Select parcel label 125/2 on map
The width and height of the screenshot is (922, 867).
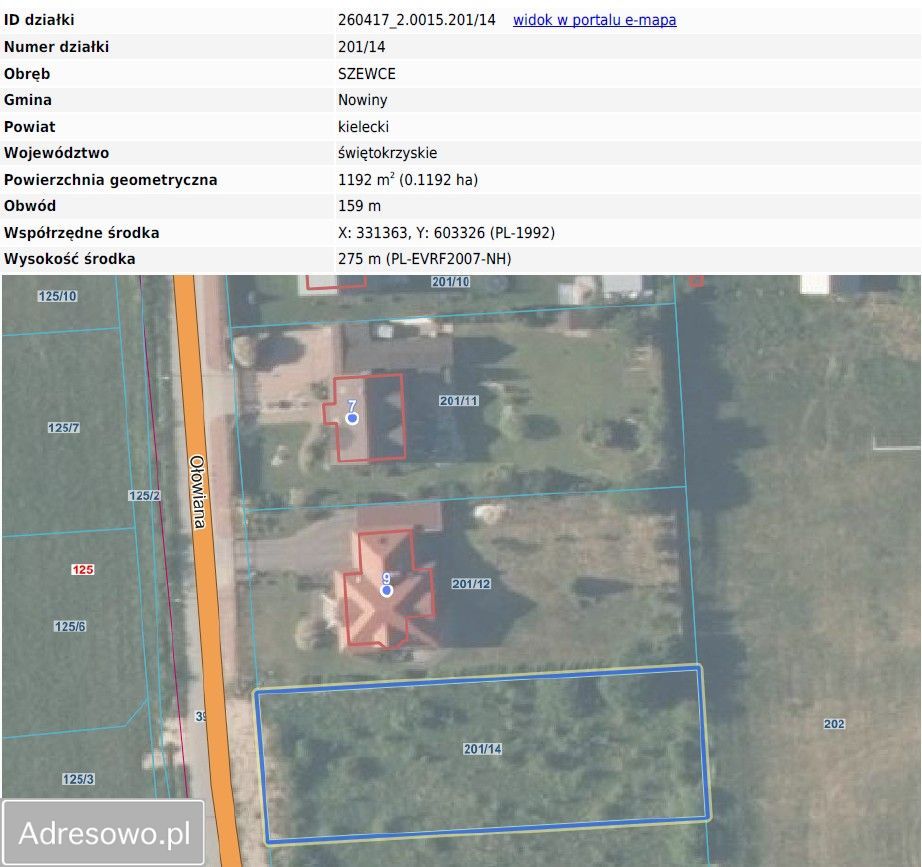144,495
